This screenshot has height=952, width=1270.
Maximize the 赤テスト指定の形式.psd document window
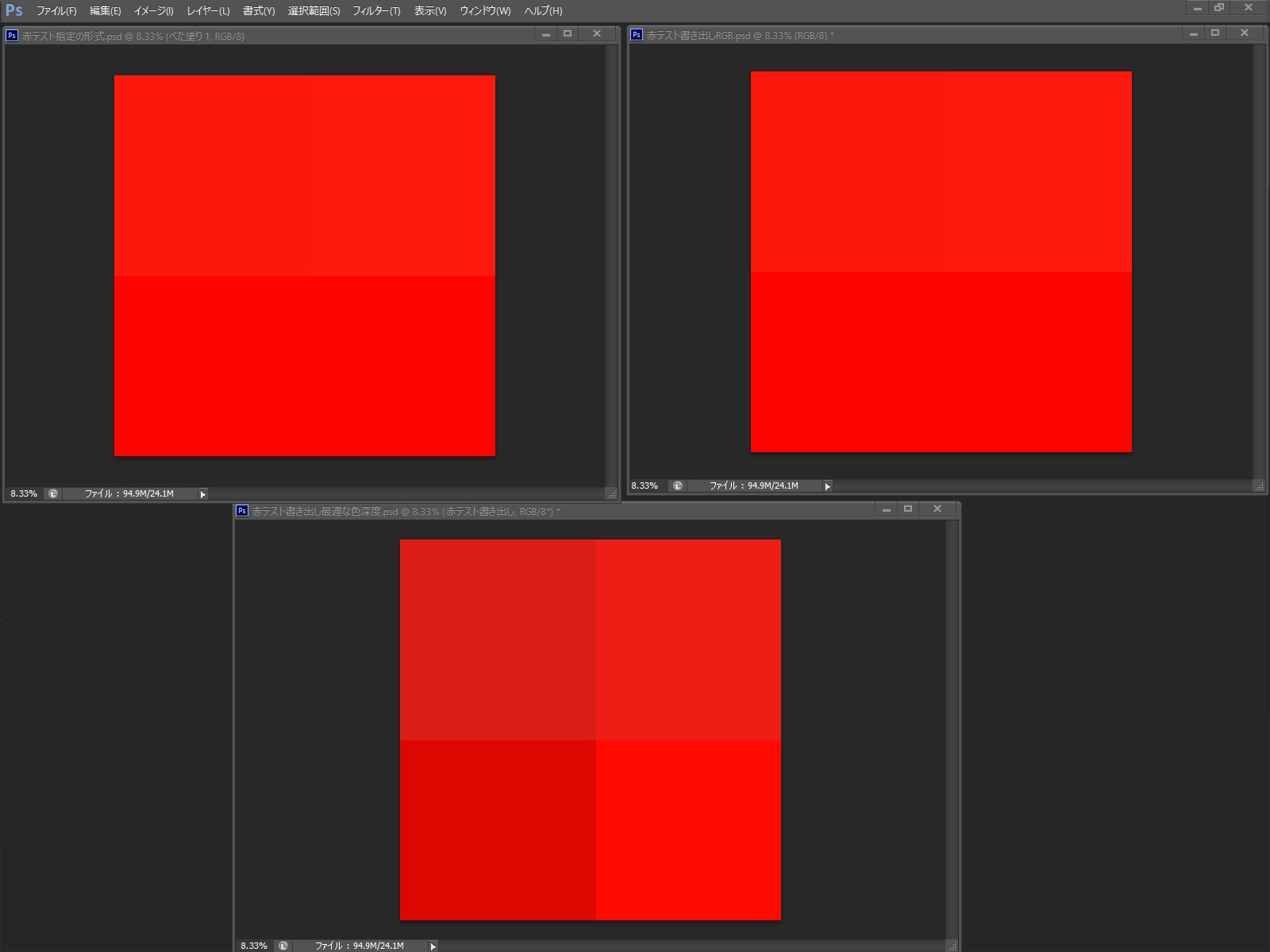(x=568, y=34)
